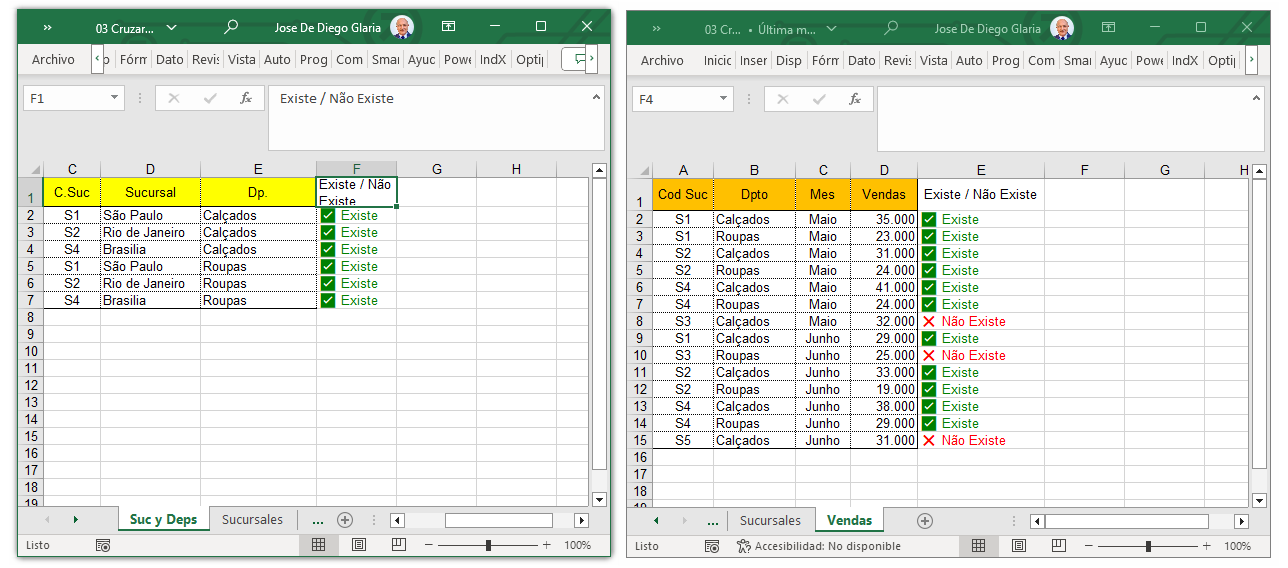Screen dimensions: 1288x568
Task: Click zoom out minus in left window
Action: coord(429,545)
